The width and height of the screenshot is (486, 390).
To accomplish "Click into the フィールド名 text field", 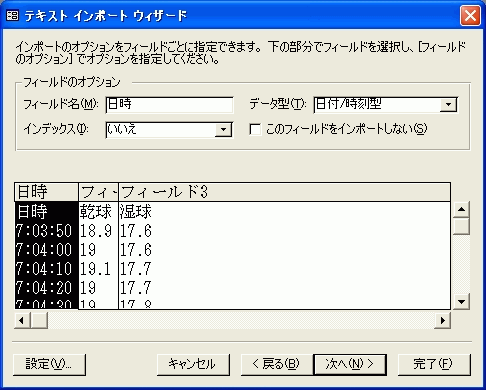I will point(170,105).
